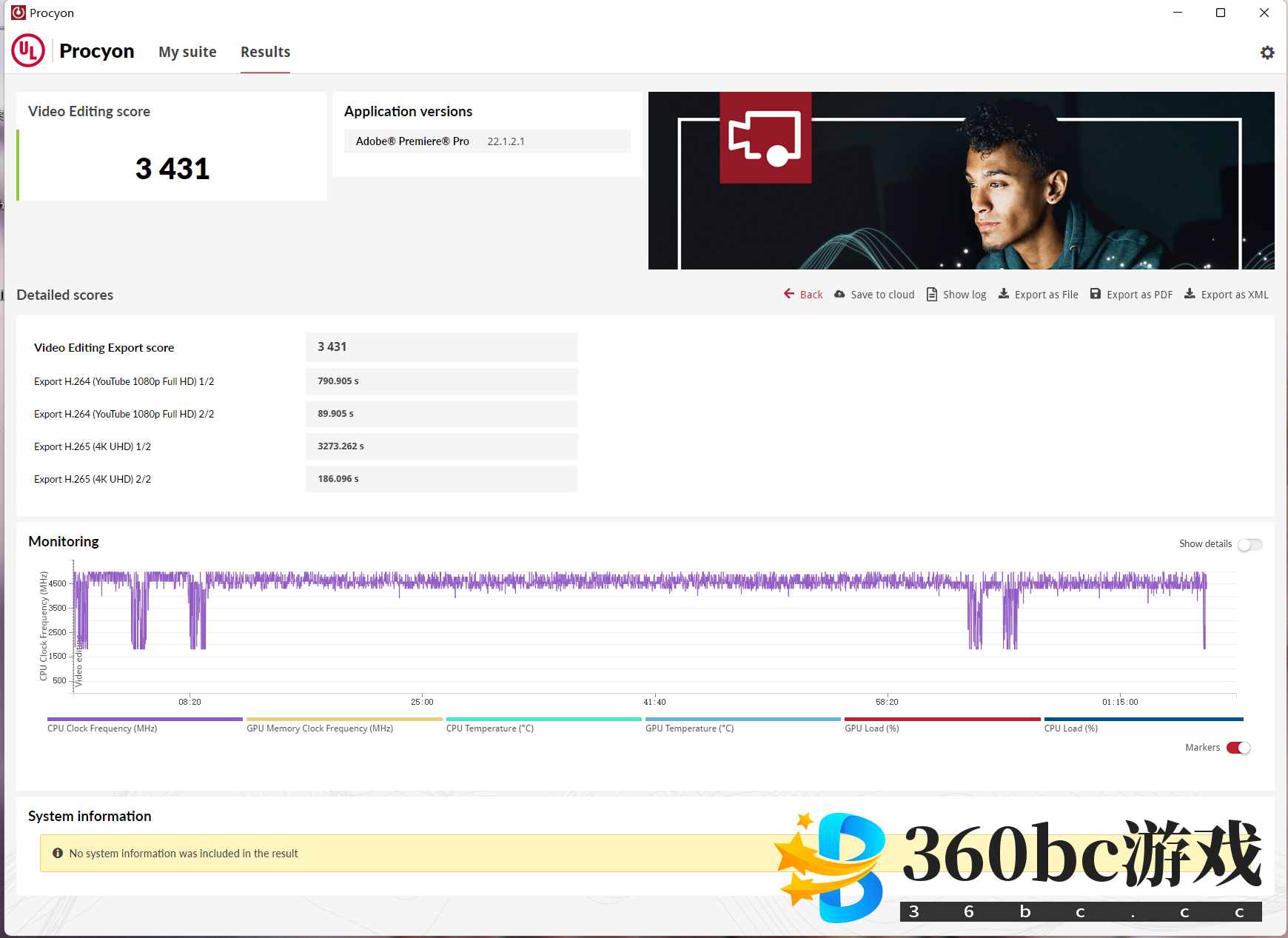
Task: Click the Export as PDF disk icon
Action: tap(1096, 294)
